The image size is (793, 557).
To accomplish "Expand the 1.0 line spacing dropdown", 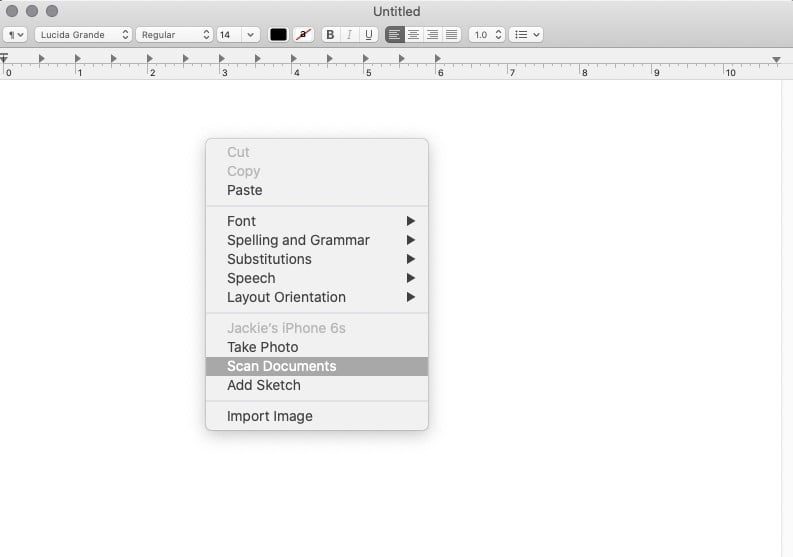I will [x=486, y=34].
